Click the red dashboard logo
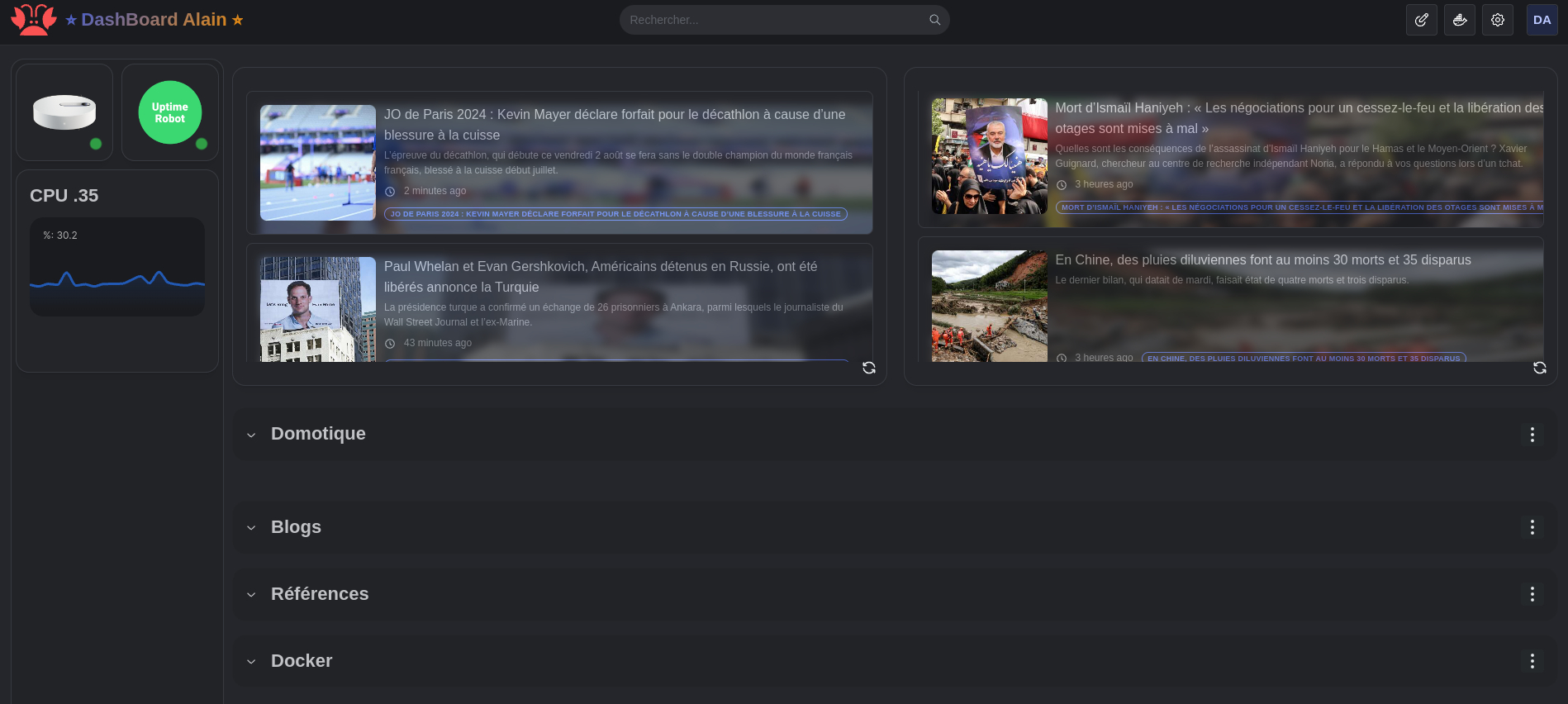Viewport: 1568px width, 704px height. [x=34, y=20]
